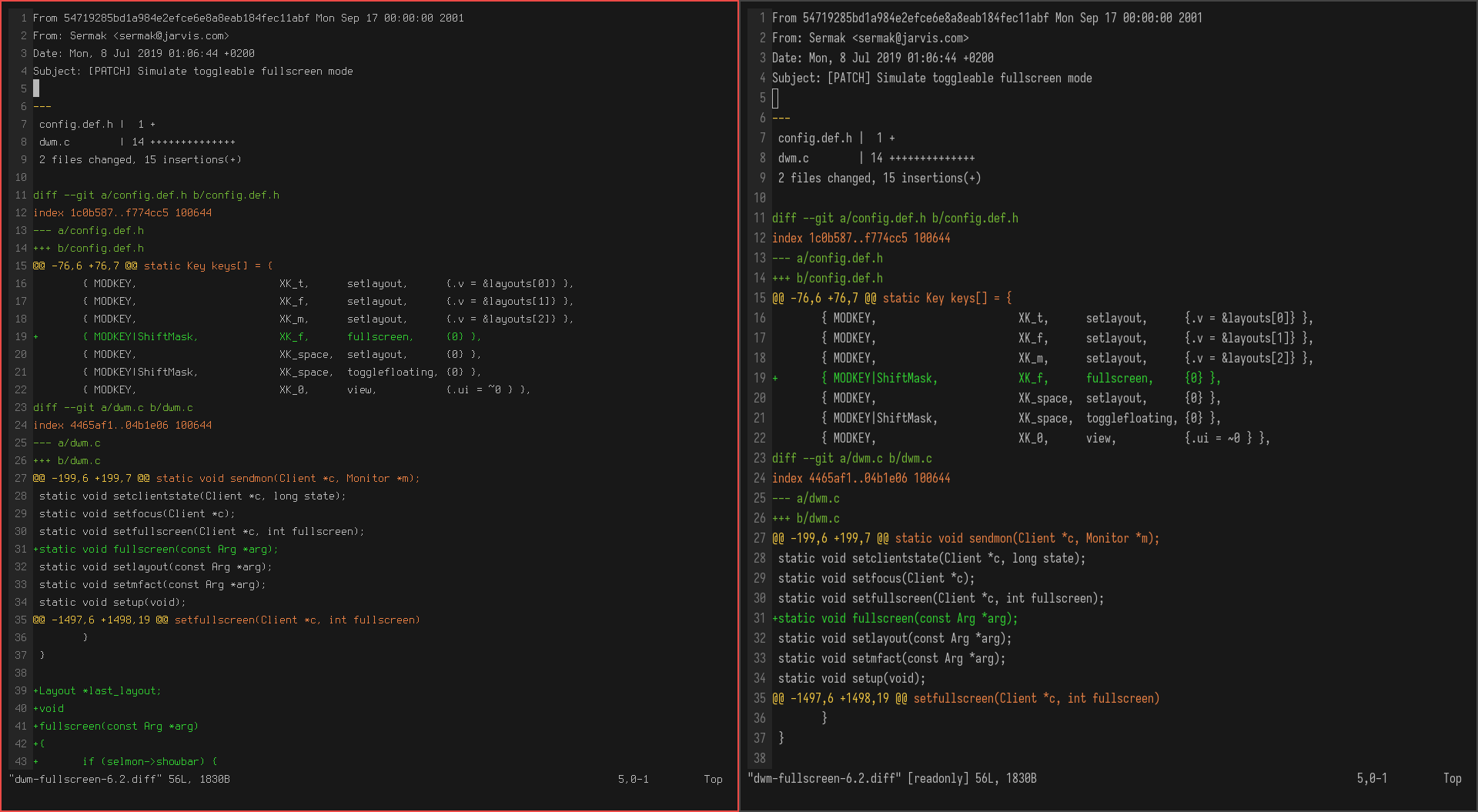The width and height of the screenshot is (1478, 812).
Task: Click "5,0-1" ruler in right window
Action: [x=1373, y=778]
